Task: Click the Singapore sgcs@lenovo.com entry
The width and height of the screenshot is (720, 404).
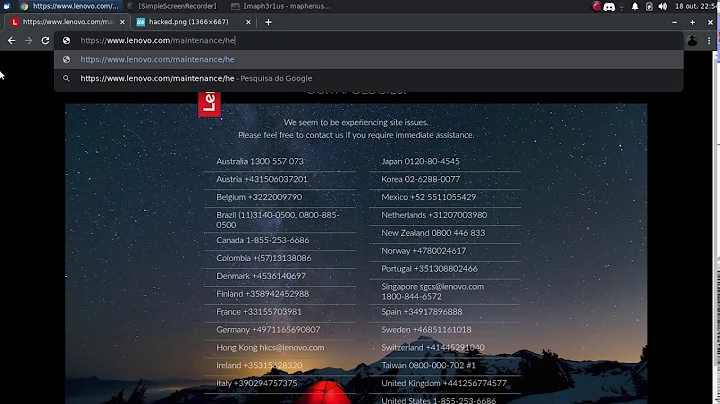Action: point(432,292)
